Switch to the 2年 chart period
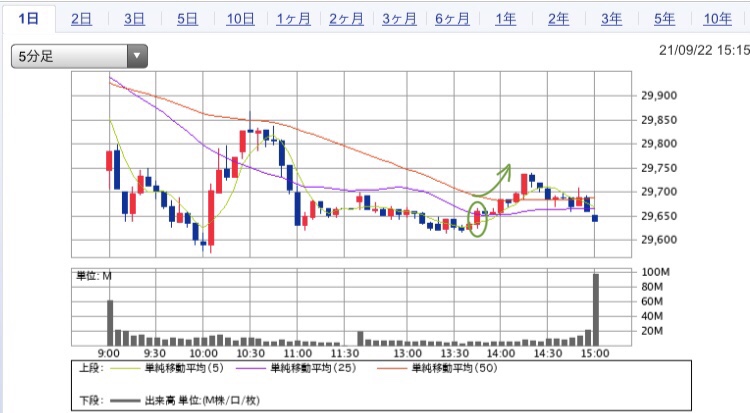This screenshot has width=750, height=413. click(x=559, y=19)
